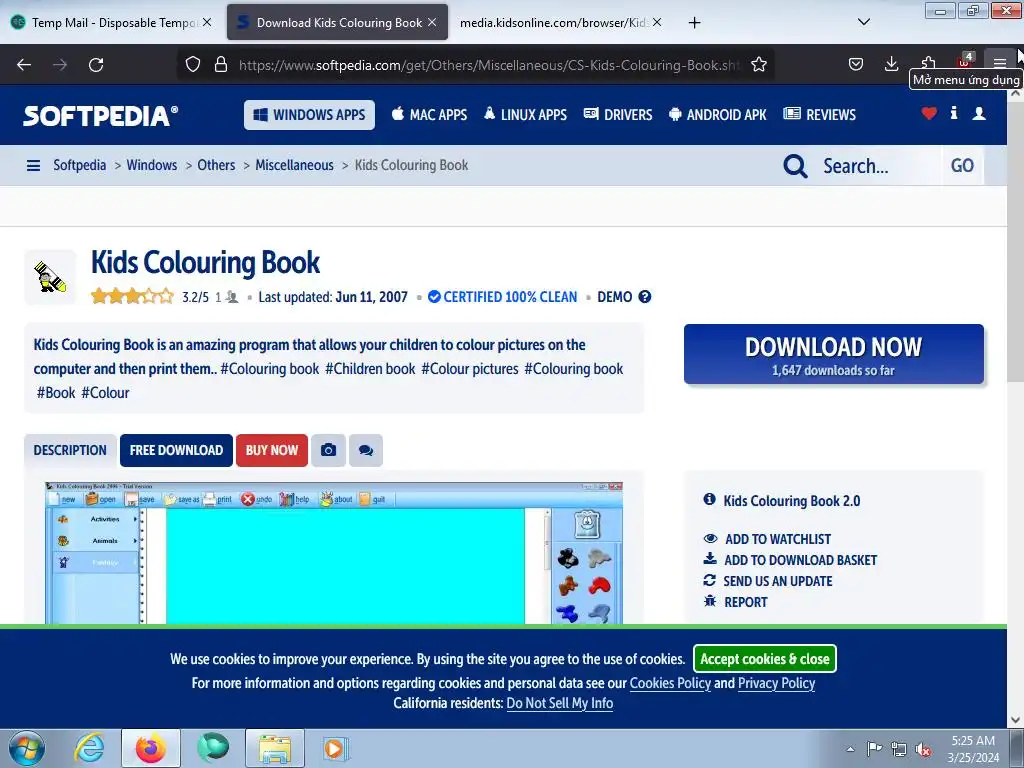
Task: Follow the Others breadcrumb link
Action: 216,165
